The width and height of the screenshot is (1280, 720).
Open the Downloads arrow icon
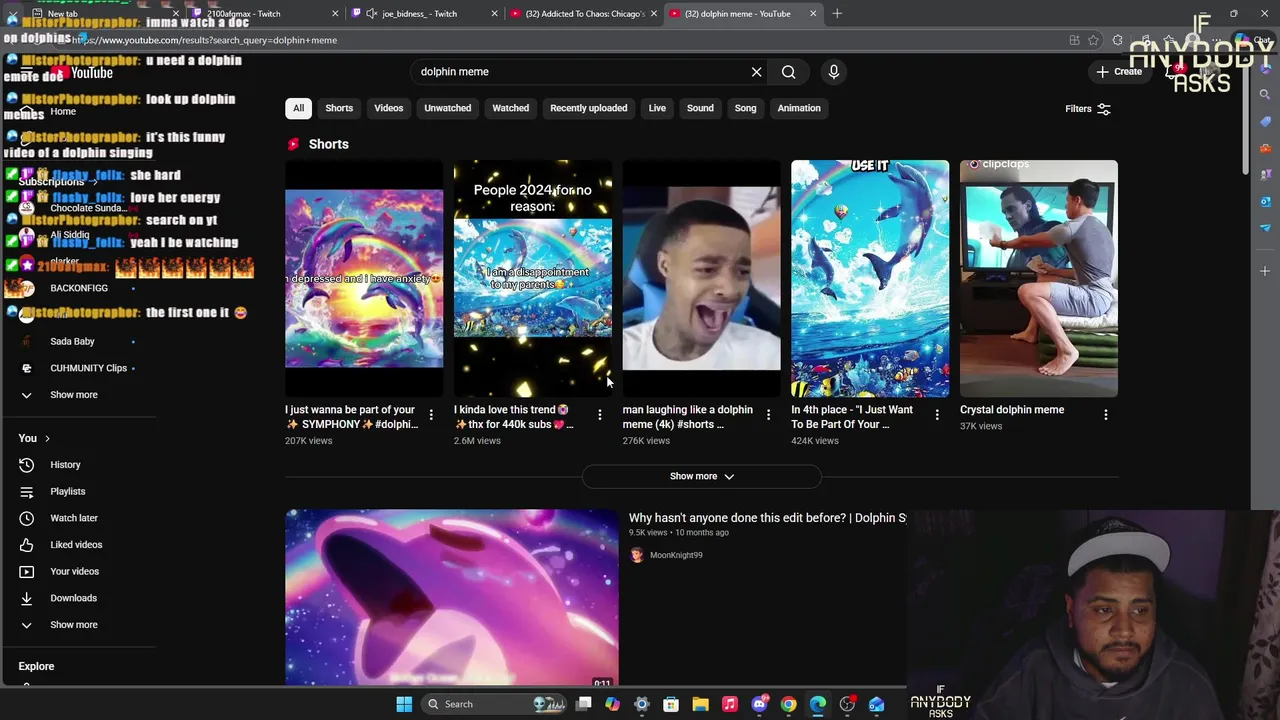[x=27, y=598]
